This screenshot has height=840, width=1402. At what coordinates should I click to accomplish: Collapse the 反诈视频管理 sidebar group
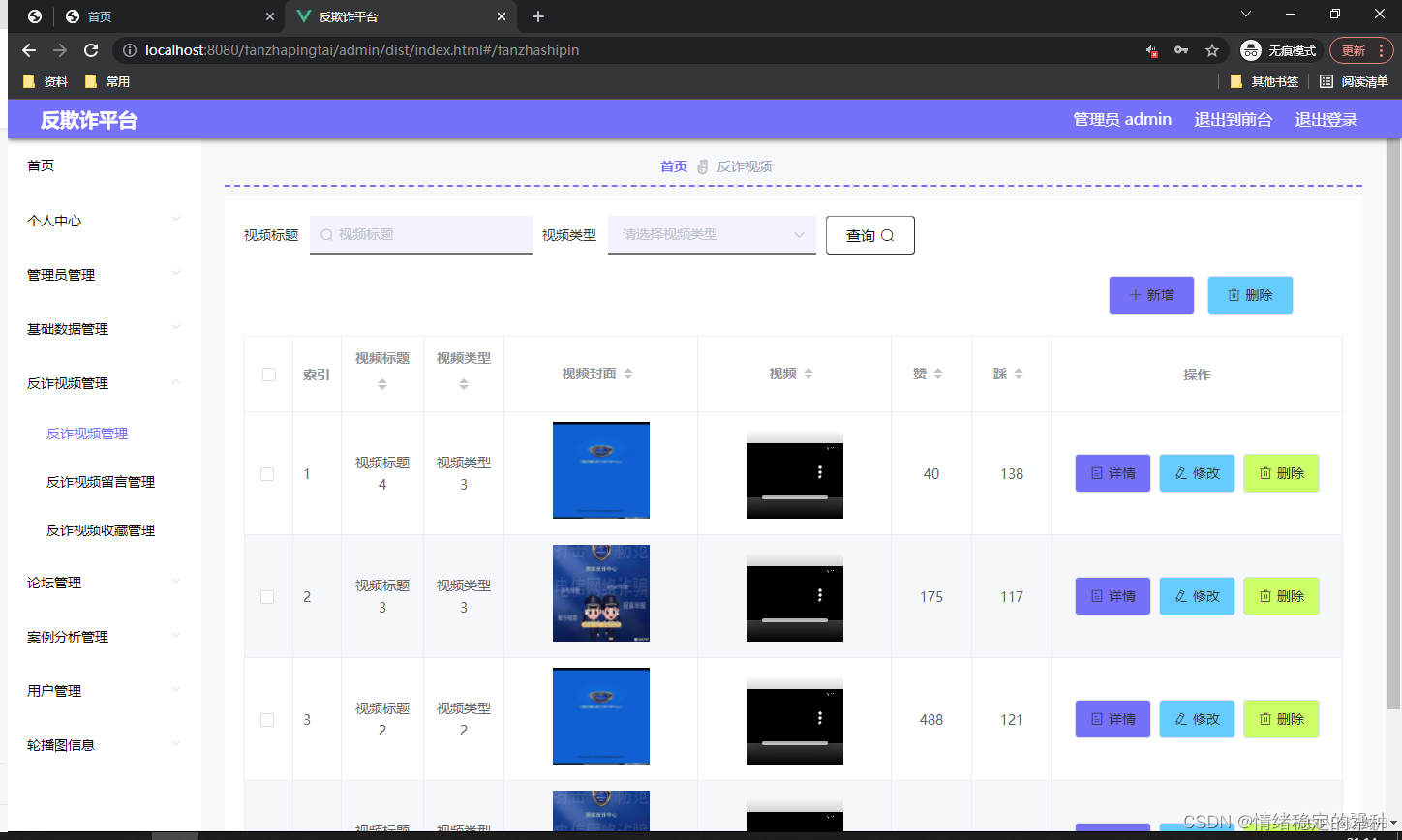click(105, 383)
